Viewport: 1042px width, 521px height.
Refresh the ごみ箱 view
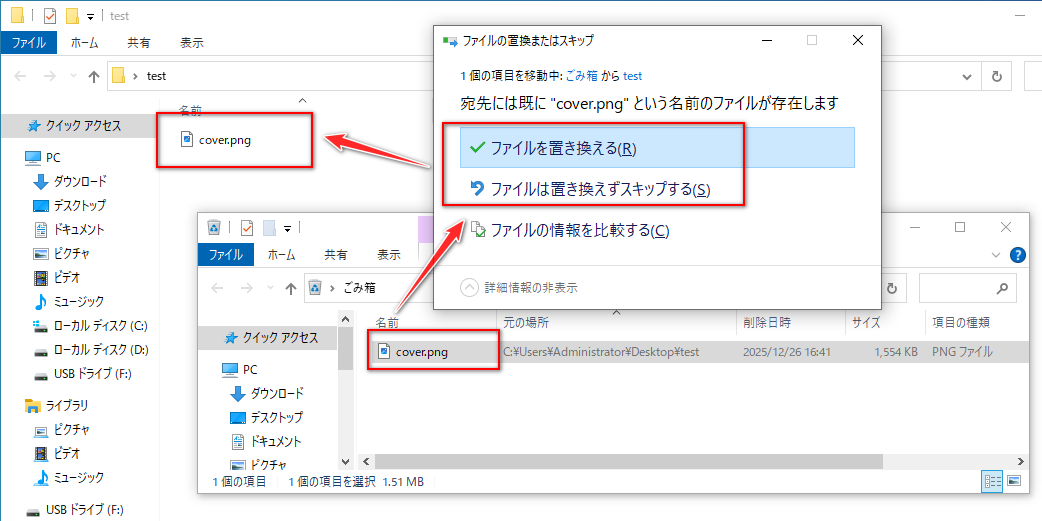tap(892, 288)
